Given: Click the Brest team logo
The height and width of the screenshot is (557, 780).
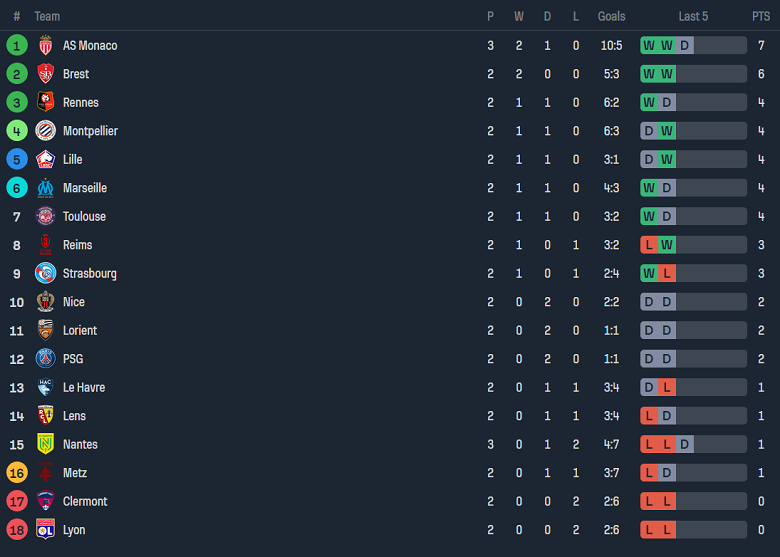Looking at the screenshot, I should click(45, 74).
